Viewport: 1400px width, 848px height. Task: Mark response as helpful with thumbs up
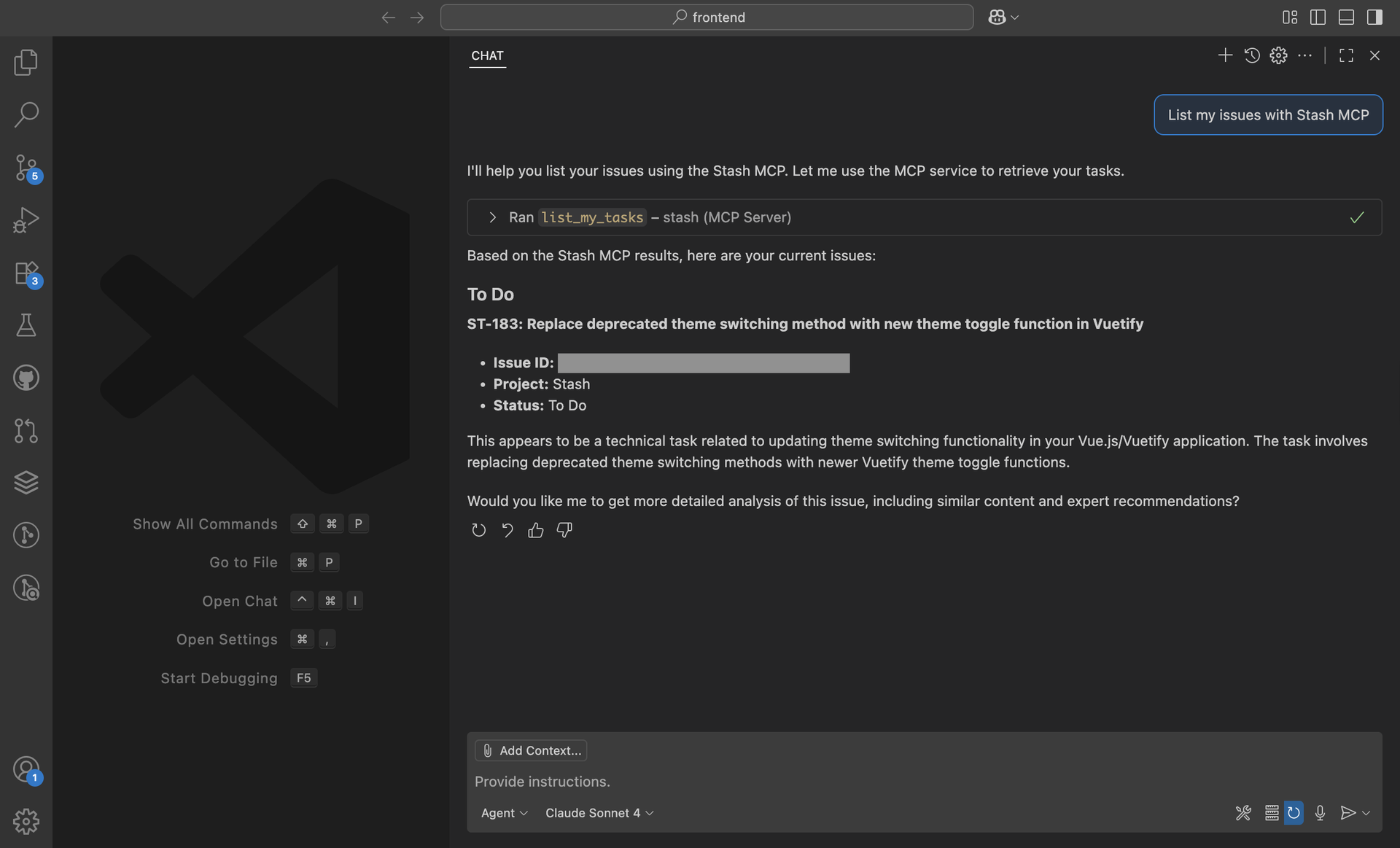coord(536,530)
